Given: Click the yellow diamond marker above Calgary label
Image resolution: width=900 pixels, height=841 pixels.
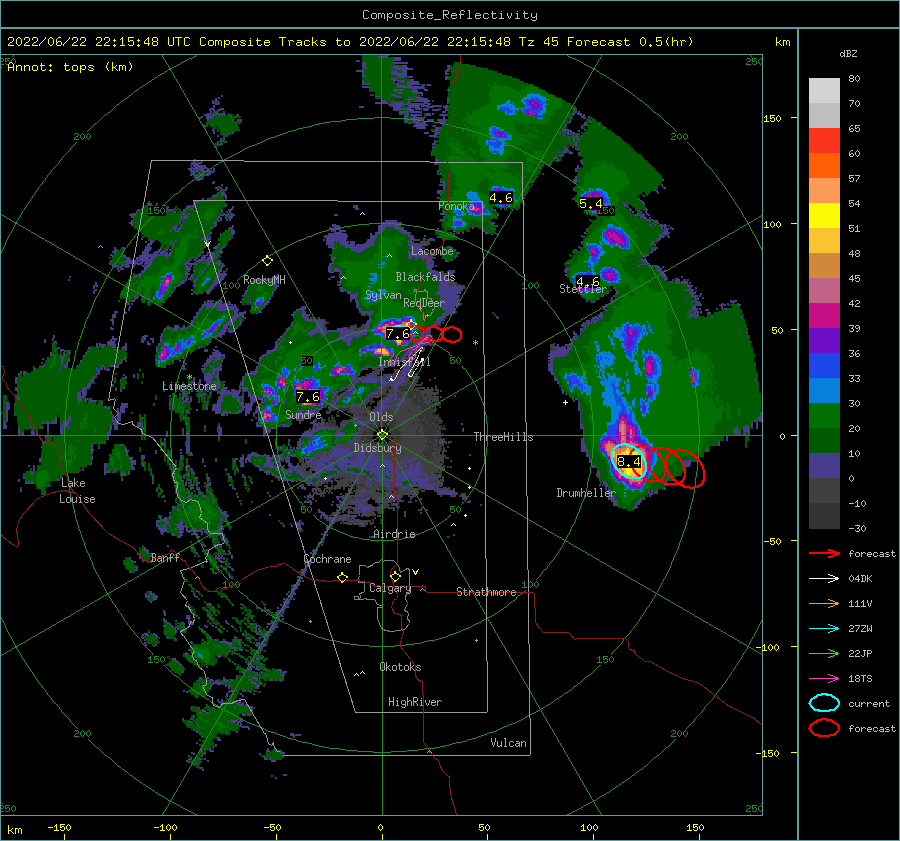Looking at the screenshot, I should coord(395,576).
